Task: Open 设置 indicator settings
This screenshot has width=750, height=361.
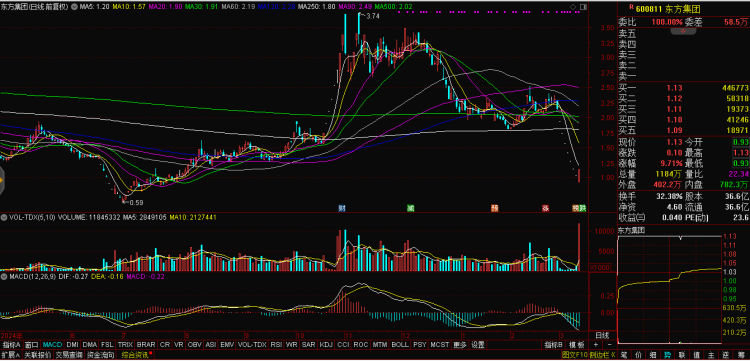Action: pos(477,345)
